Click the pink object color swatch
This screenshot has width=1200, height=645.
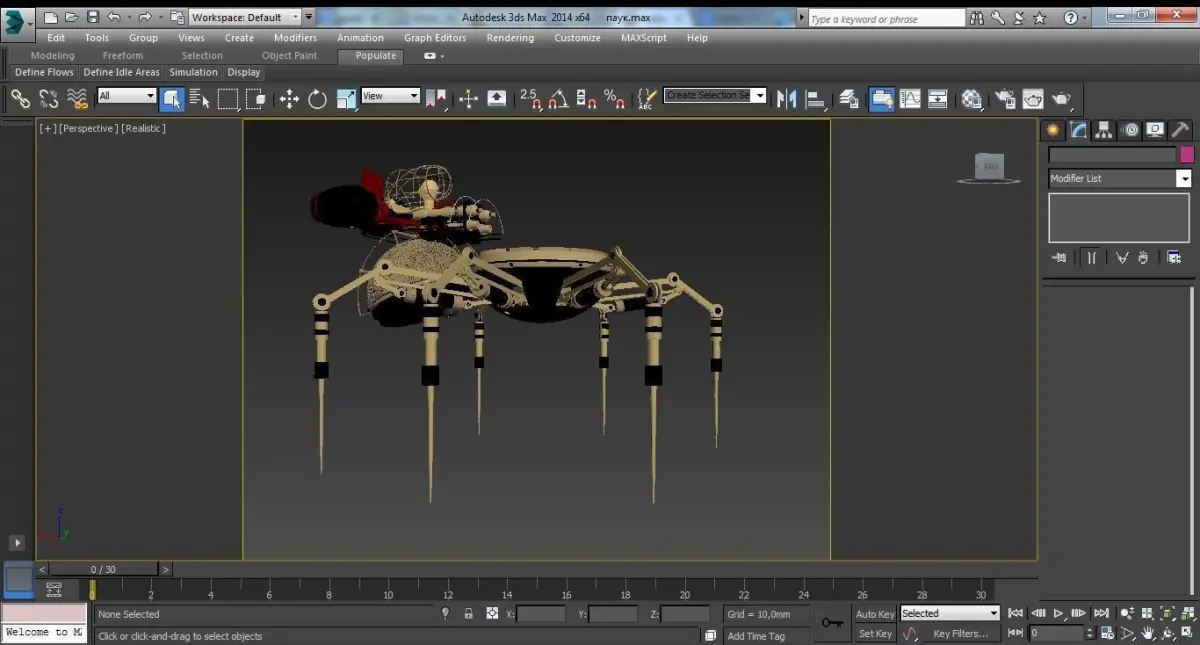[x=1187, y=155]
